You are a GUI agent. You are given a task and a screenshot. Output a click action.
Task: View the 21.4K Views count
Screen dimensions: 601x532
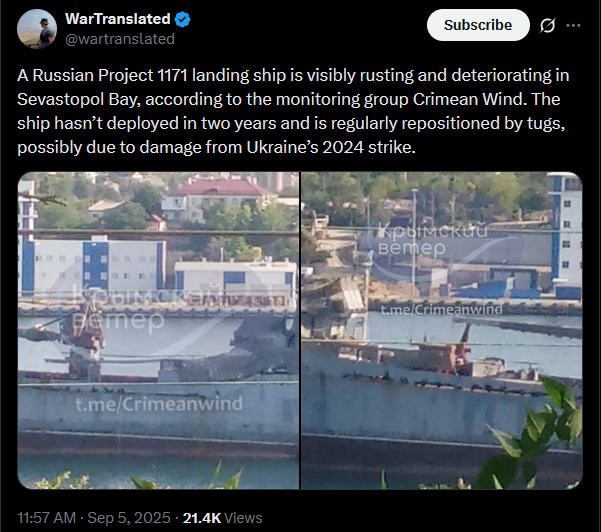coord(222,518)
